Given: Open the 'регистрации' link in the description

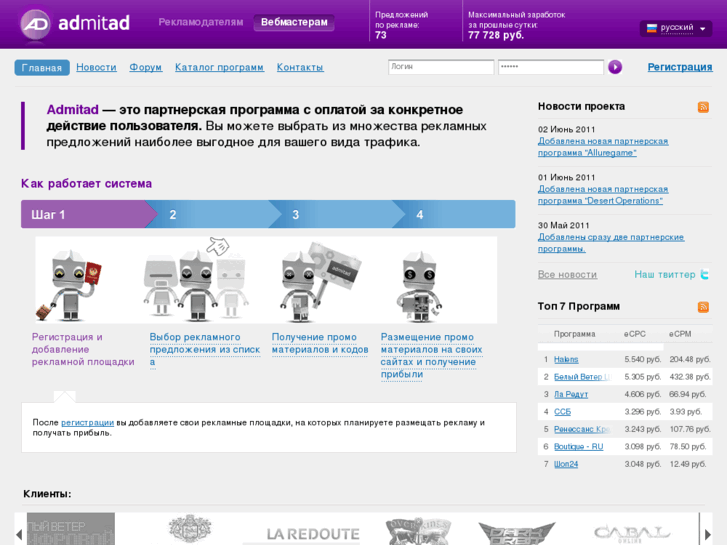Looking at the screenshot, I should coord(87,423).
